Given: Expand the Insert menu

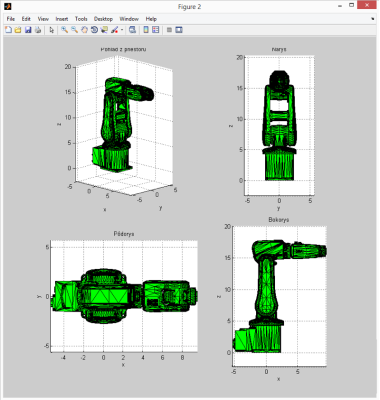Looking at the screenshot, I should (62, 19).
